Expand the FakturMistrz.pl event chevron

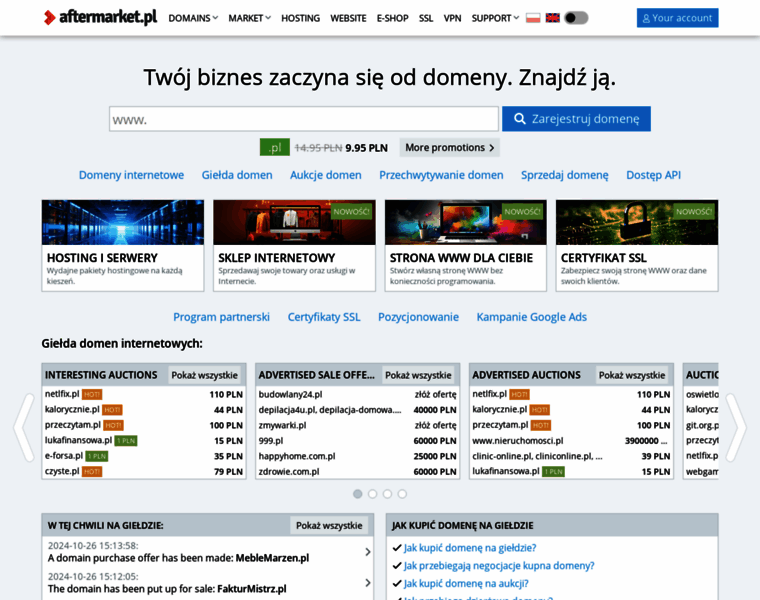pyautogui.click(x=368, y=583)
